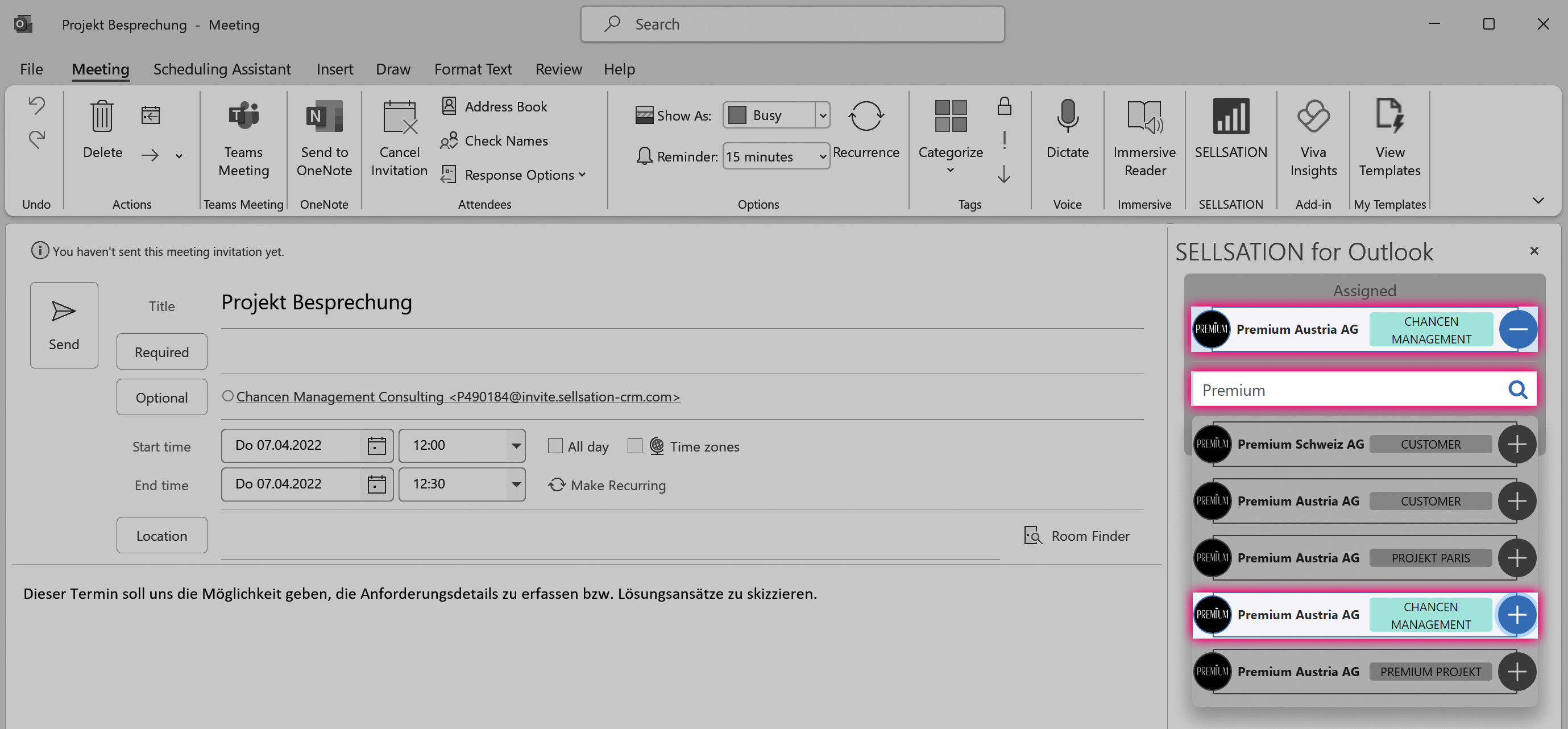Enable the Time zones checkbox
This screenshot has width=1568, height=729.
coord(634,446)
